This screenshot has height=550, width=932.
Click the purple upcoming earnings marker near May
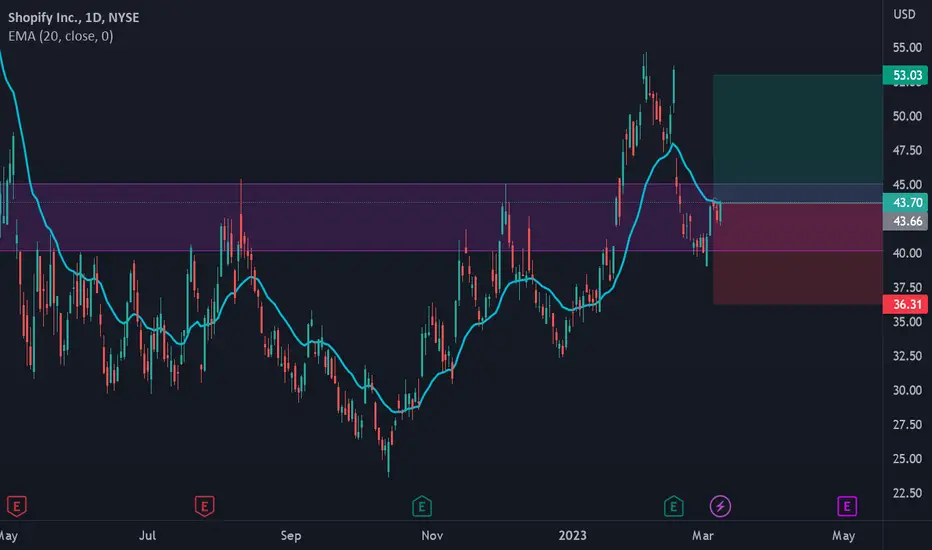[847, 507]
